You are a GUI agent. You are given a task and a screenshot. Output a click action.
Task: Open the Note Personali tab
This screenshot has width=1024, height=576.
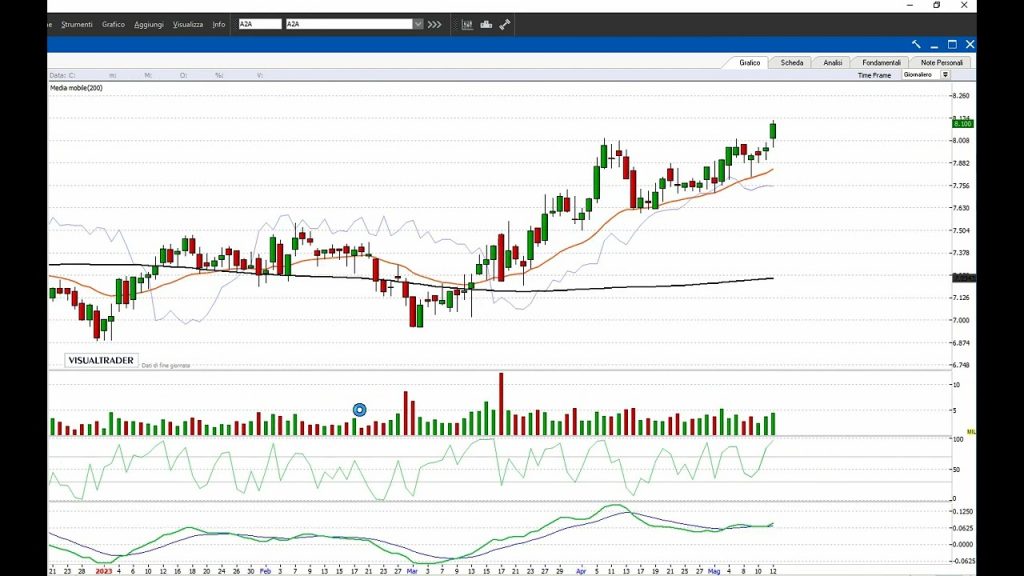[942, 62]
